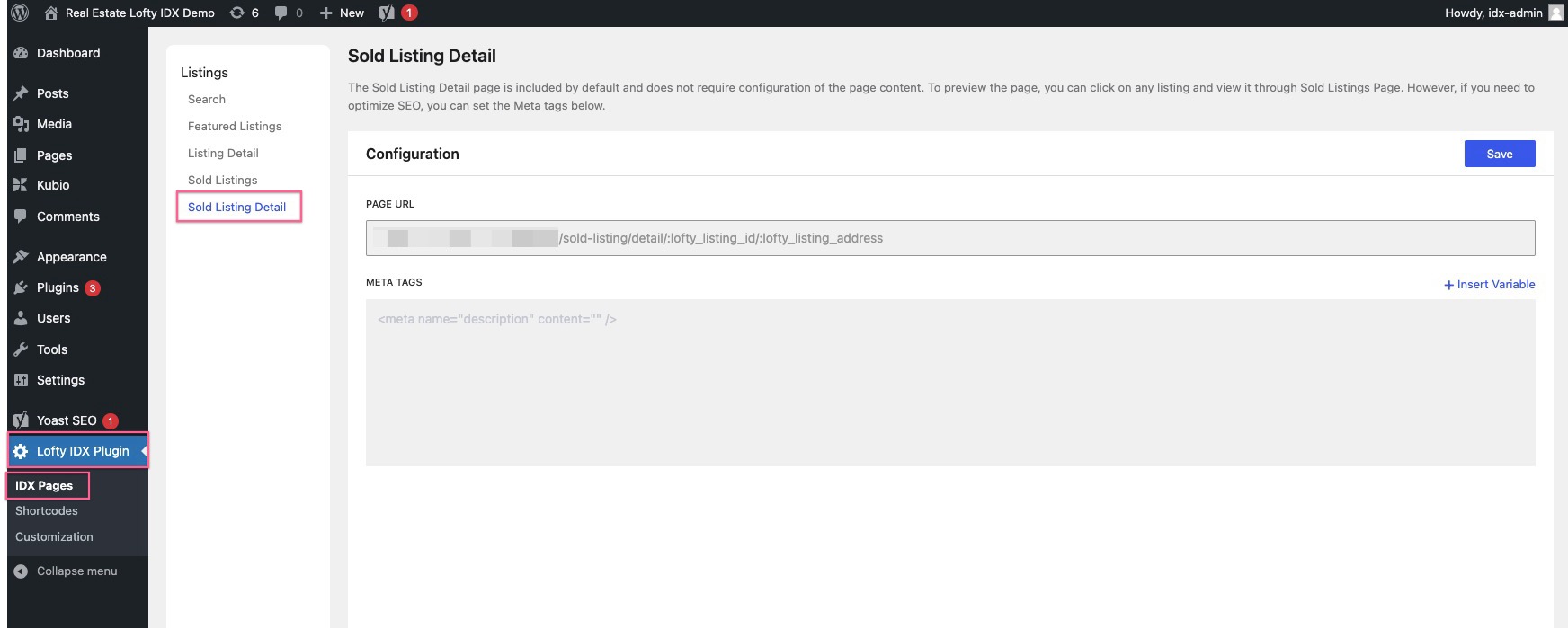Open the Customization submenu
This screenshot has height=628, width=1568.
54,537
